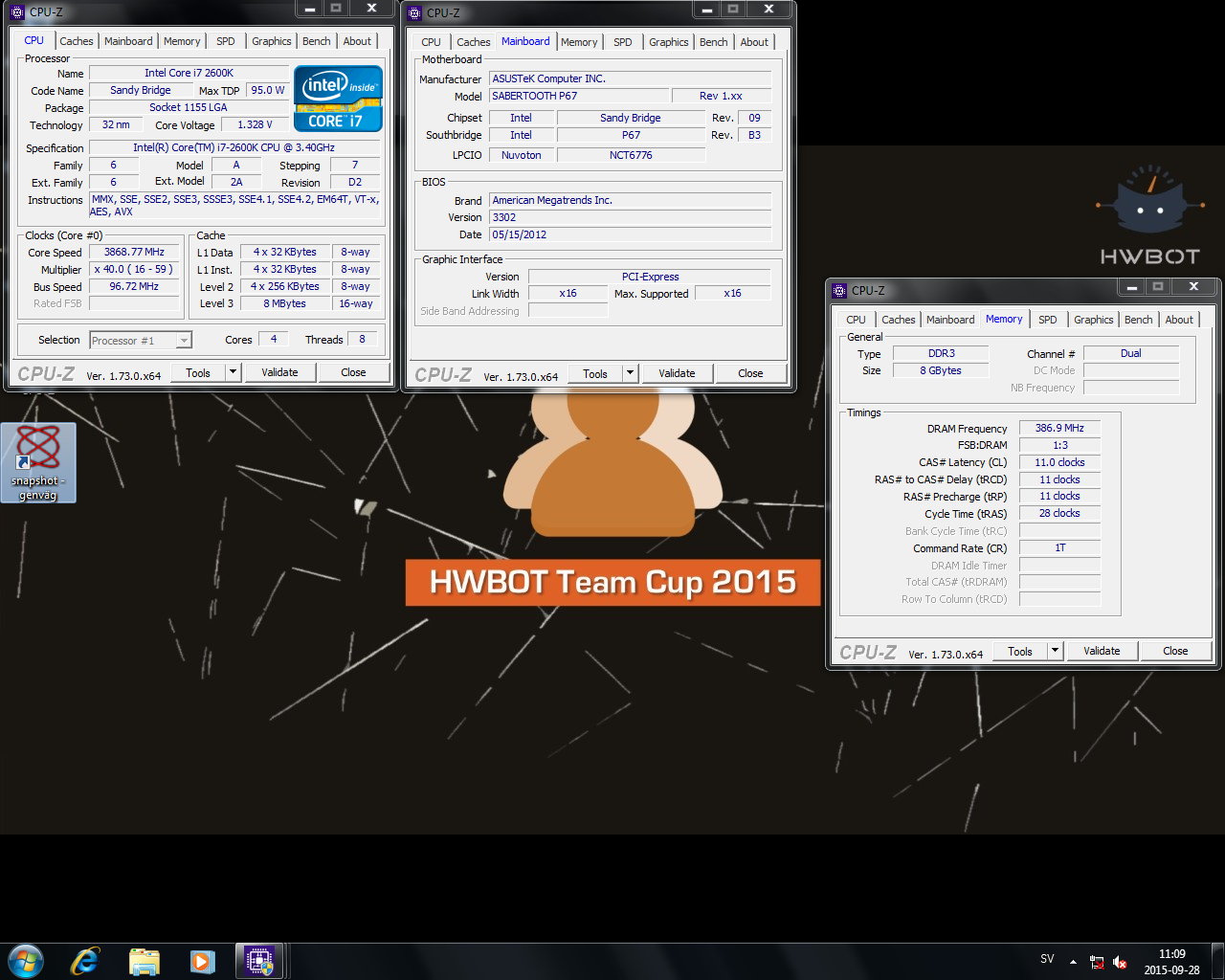Viewport: 1225px width, 980px height.
Task: Open Mainboard tab in the CPU window
Action: tap(128, 41)
